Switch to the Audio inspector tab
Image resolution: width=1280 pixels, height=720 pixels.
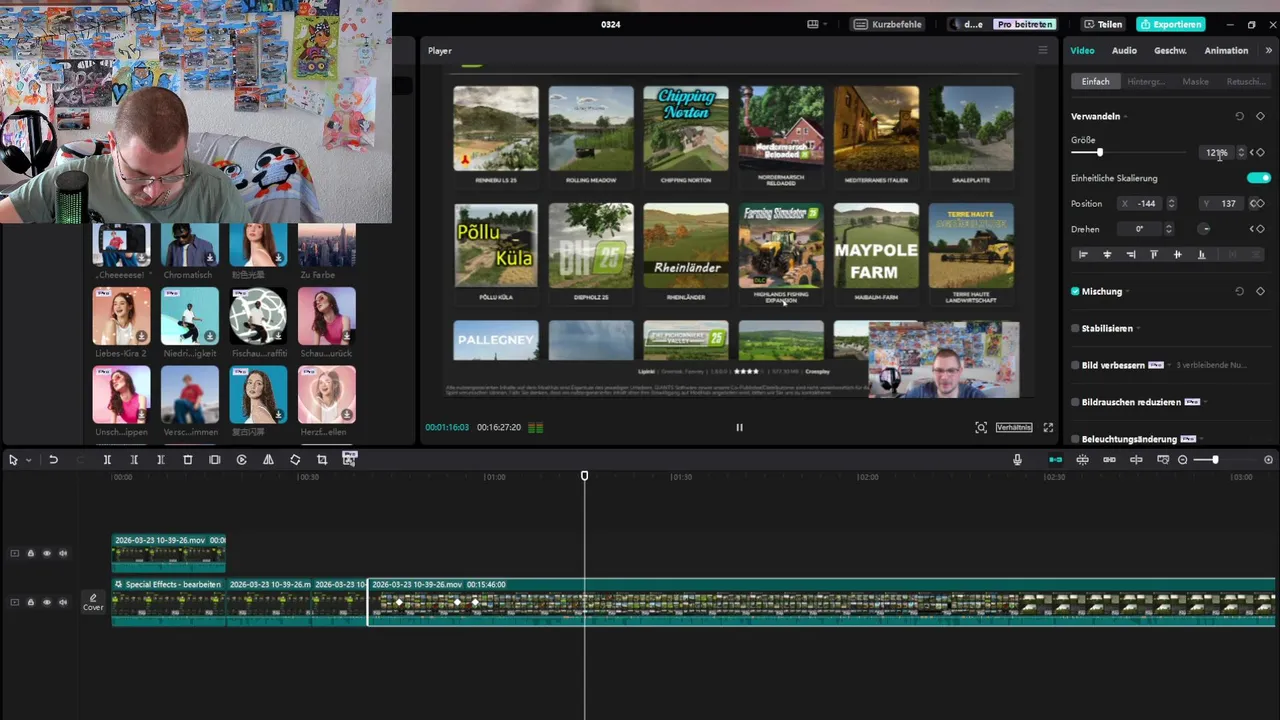pyautogui.click(x=1124, y=50)
